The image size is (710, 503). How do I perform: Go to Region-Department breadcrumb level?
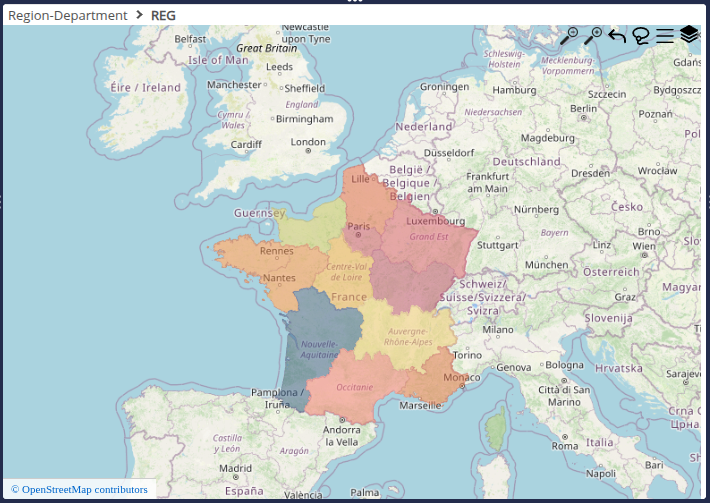tap(67, 15)
